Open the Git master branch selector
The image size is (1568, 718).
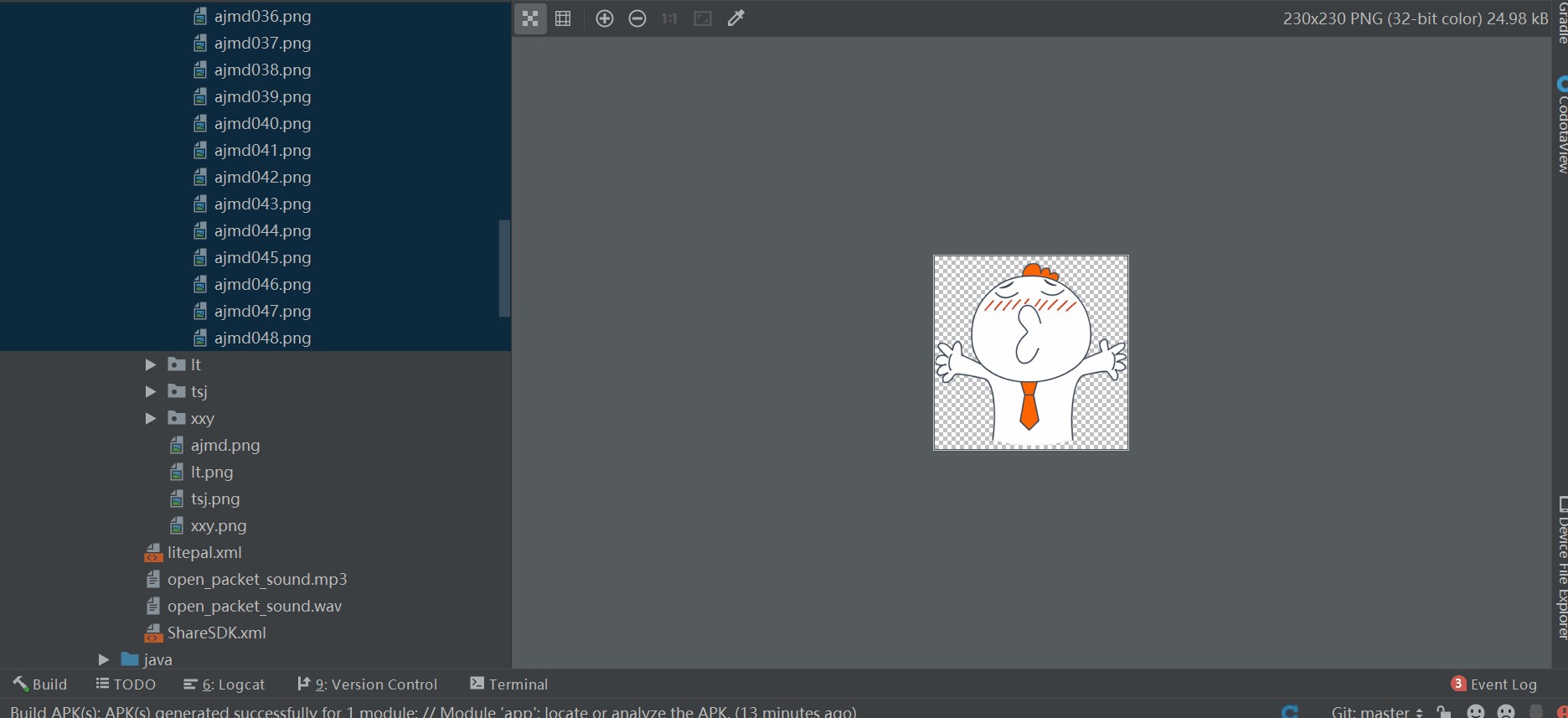(1377, 711)
